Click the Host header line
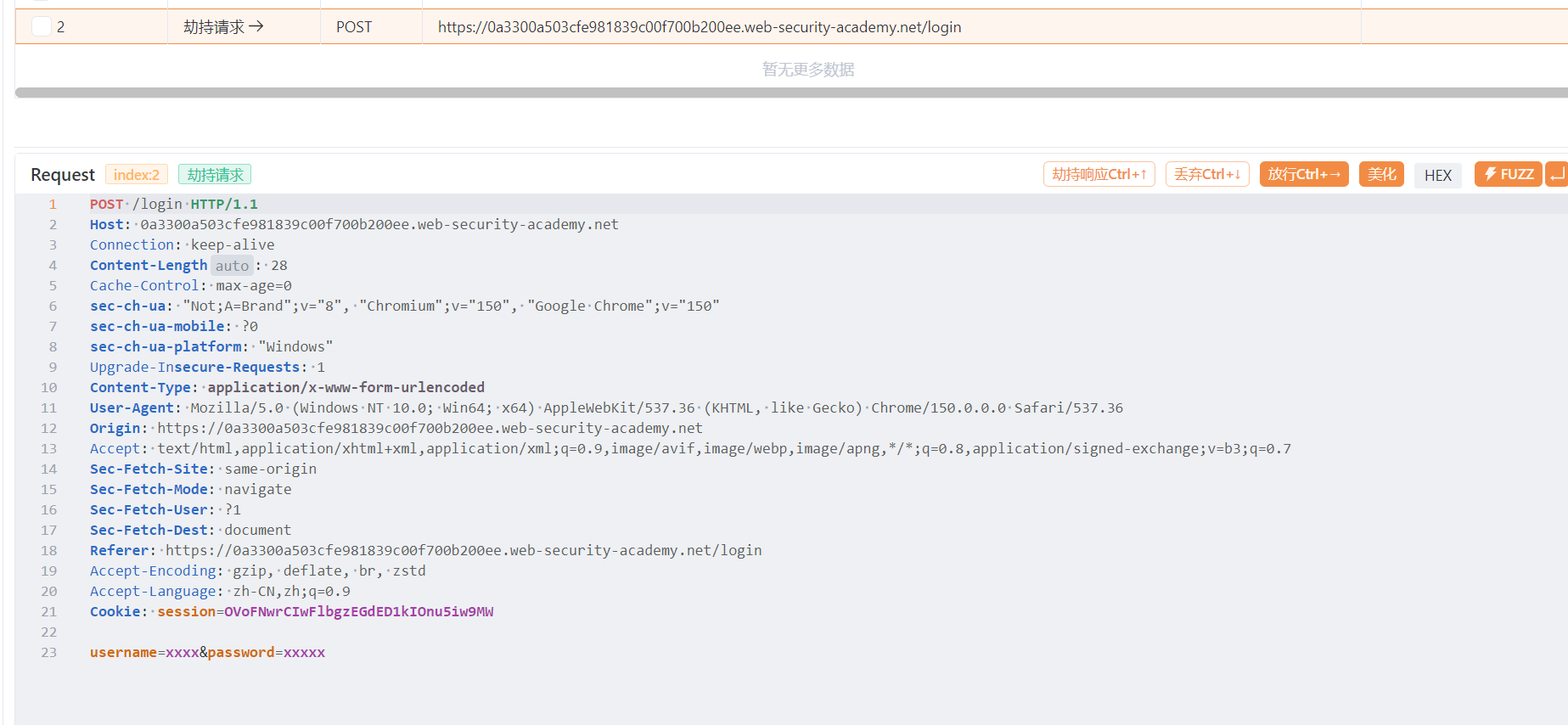This screenshot has height=725, width=1568. [354, 224]
